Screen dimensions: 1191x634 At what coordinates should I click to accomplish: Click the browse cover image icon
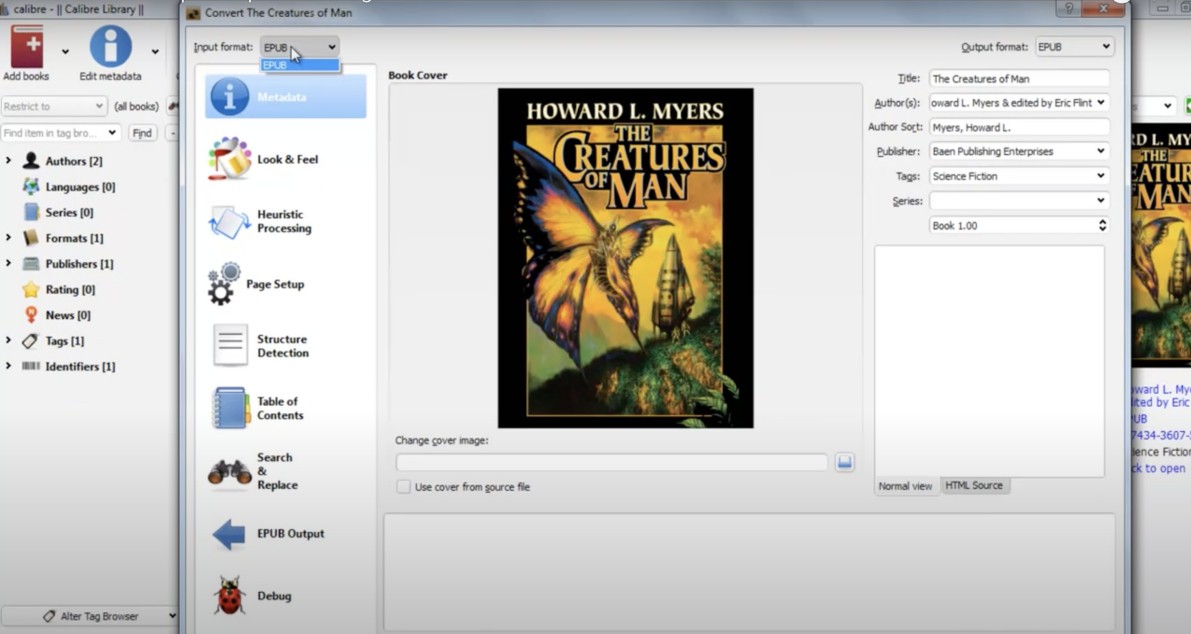tap(845, 462)
